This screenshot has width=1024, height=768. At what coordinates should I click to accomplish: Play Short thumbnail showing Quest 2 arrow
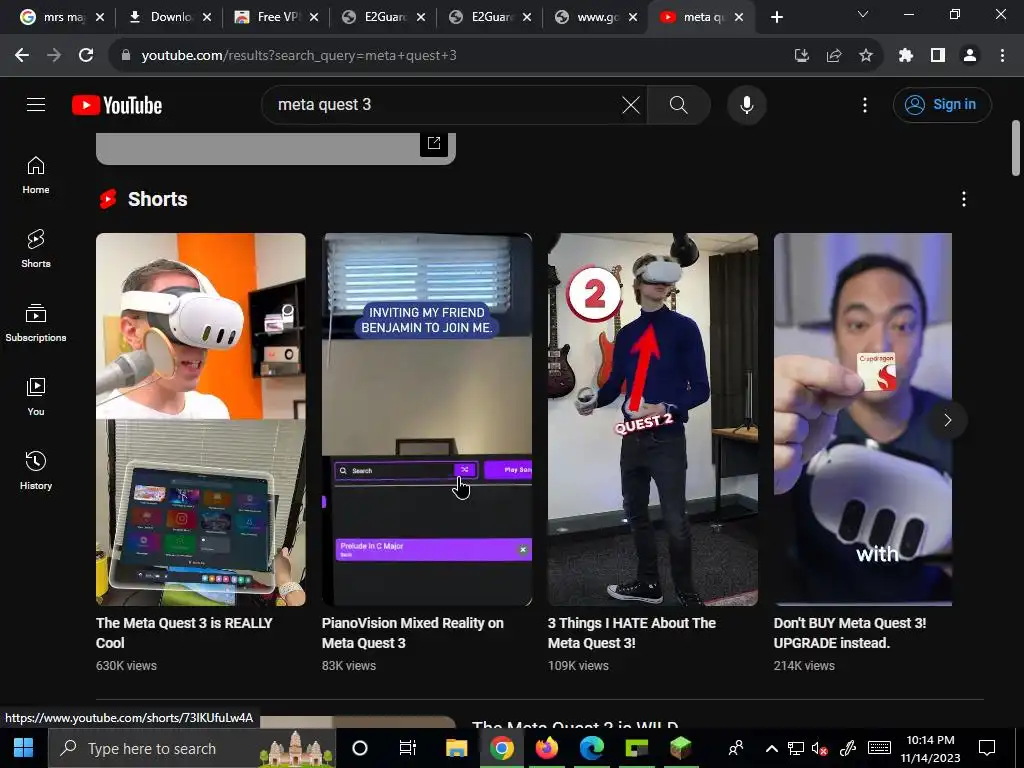click(x=653, y=419)
